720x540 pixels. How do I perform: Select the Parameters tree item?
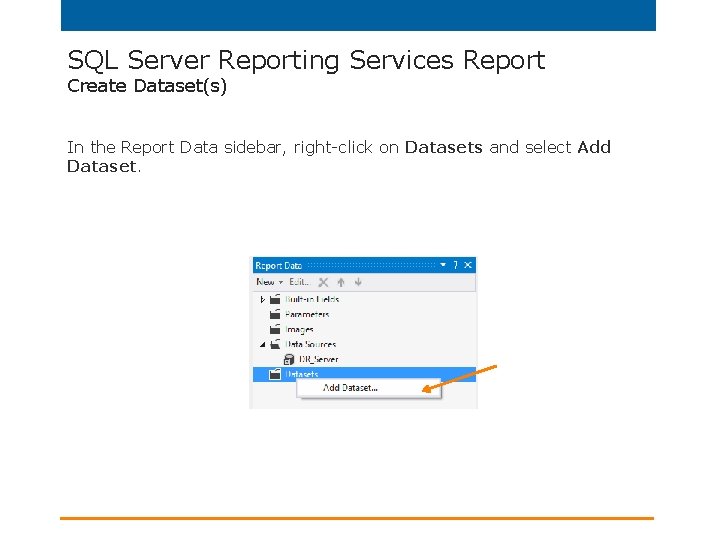[307, 314]
